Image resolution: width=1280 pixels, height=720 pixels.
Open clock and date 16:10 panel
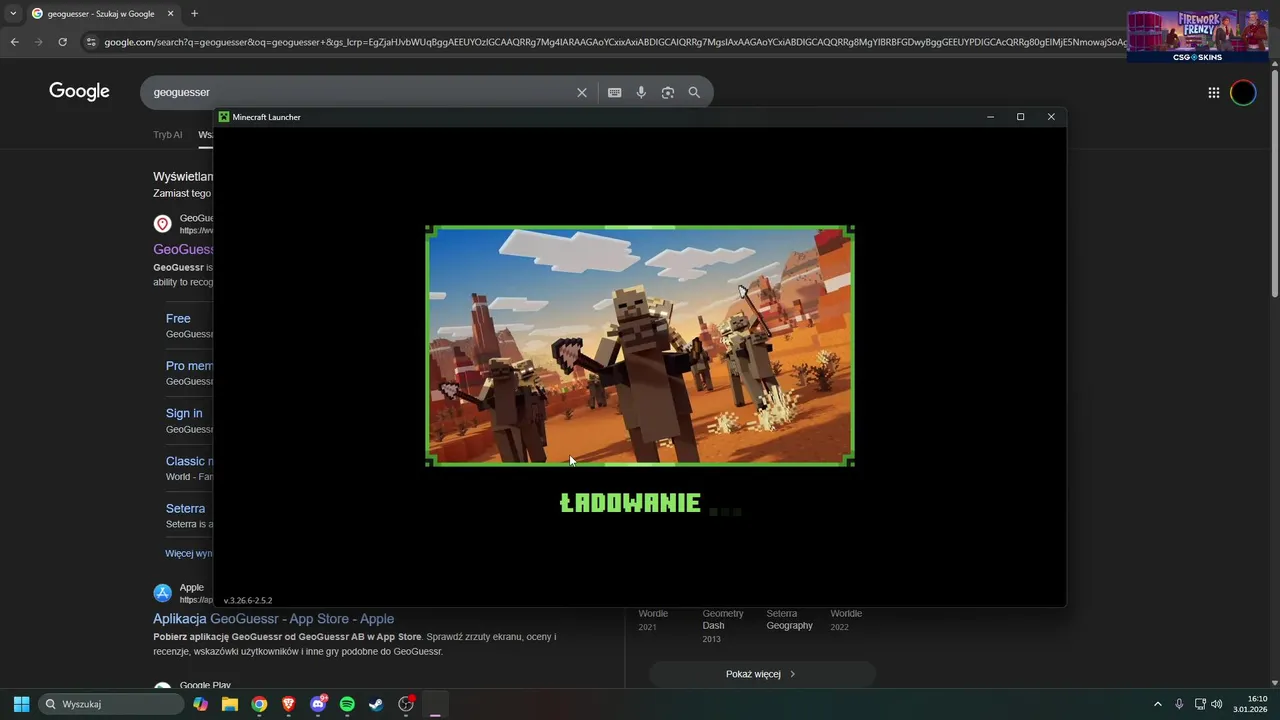(1251, 704)
